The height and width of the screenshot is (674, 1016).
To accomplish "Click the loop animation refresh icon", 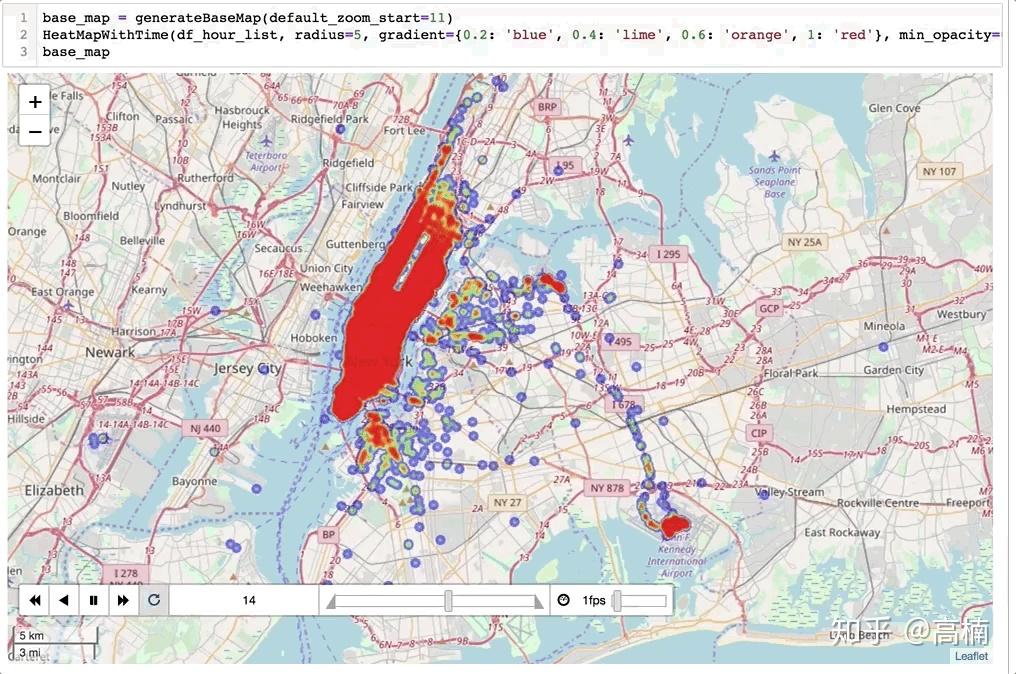I will coord(153,599).
